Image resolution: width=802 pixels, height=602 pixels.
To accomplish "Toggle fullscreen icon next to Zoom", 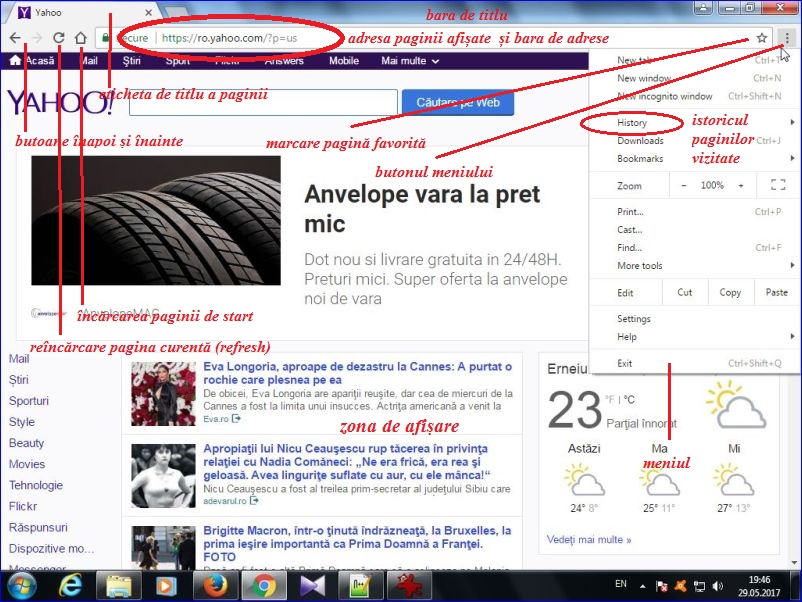I will pos(778,186).
